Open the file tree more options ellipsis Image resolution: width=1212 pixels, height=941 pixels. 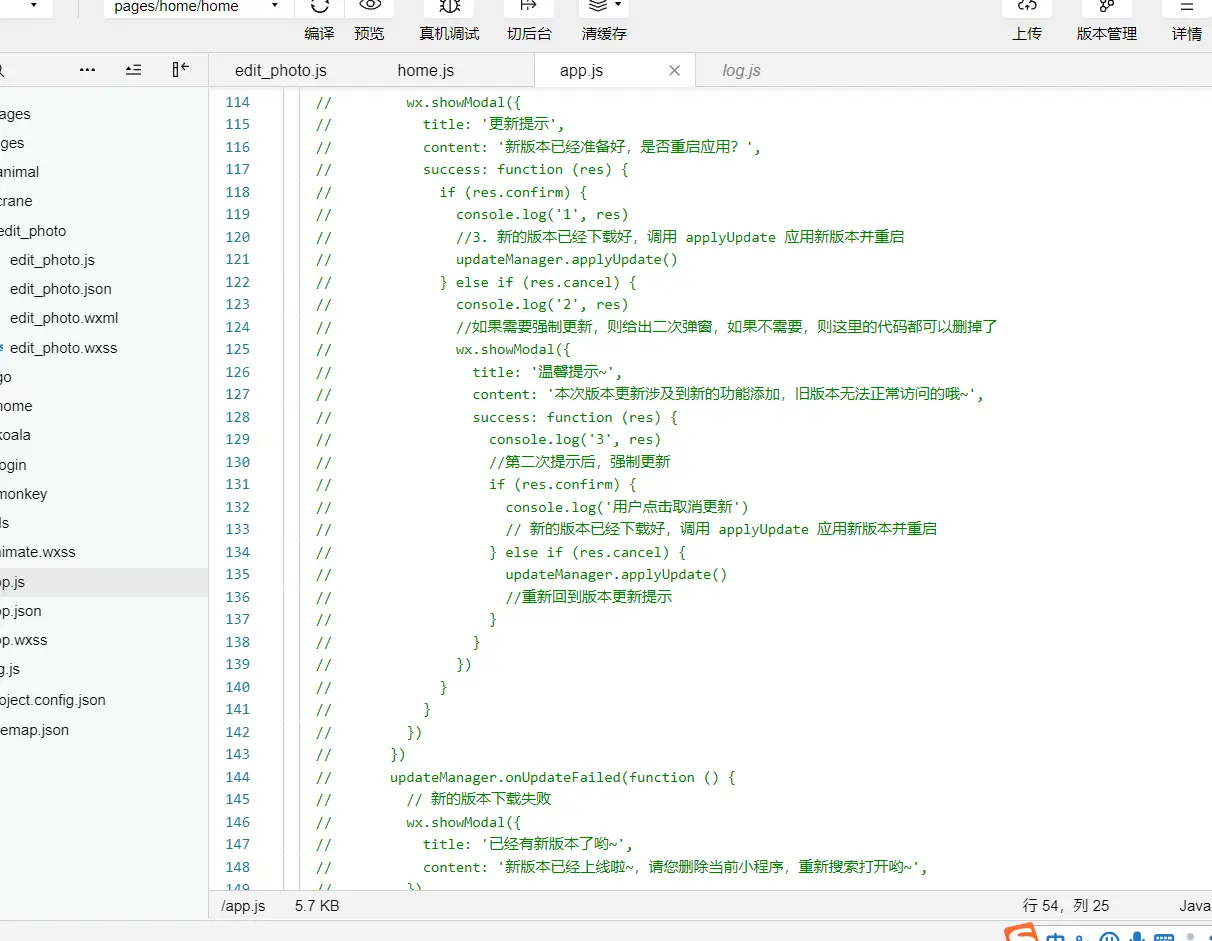(x=88, y=70)
